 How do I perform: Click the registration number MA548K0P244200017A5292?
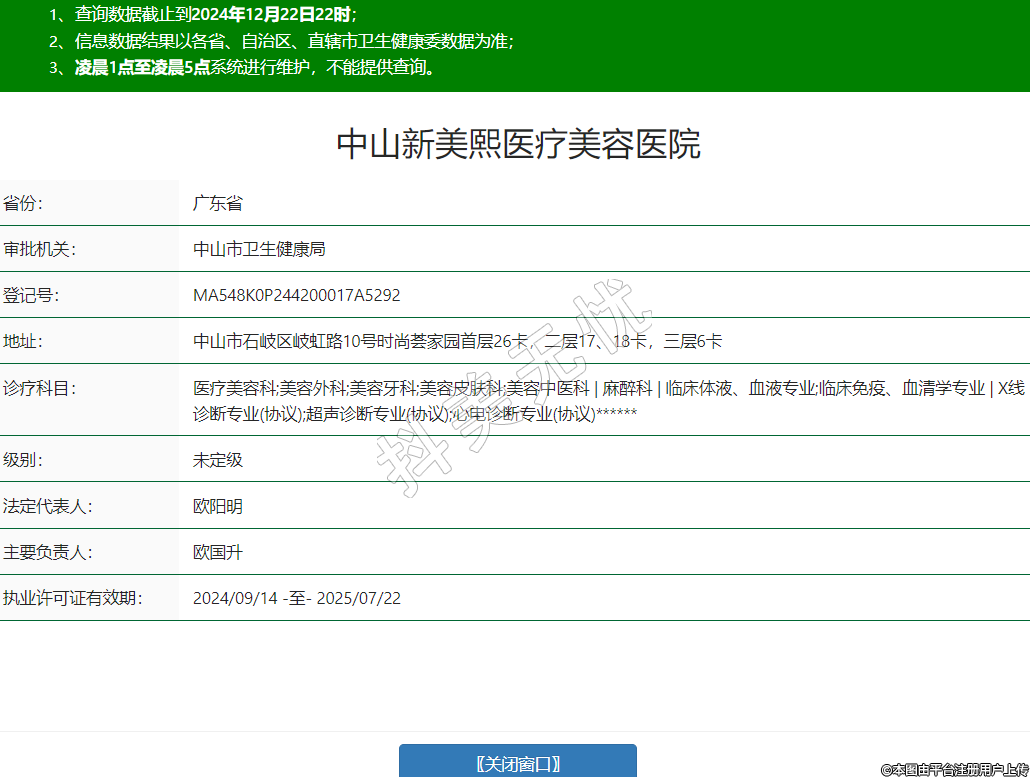[x=296, y=295]
